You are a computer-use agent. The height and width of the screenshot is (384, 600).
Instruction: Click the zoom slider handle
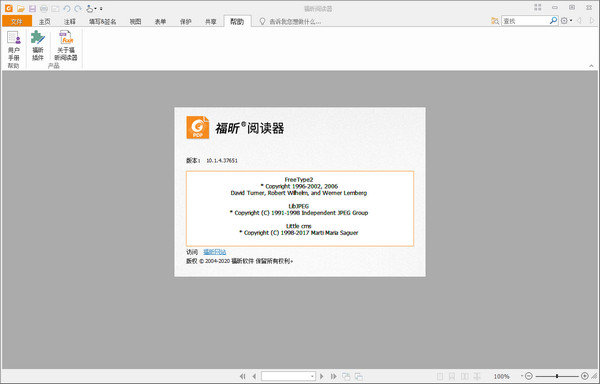[x=557, y=376]
